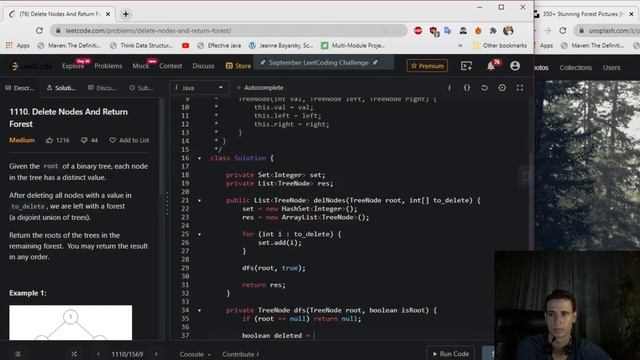Viewport: 640px width, 360px height.
Task: Click the leetcode.com address bar
Action: point(229,31)
